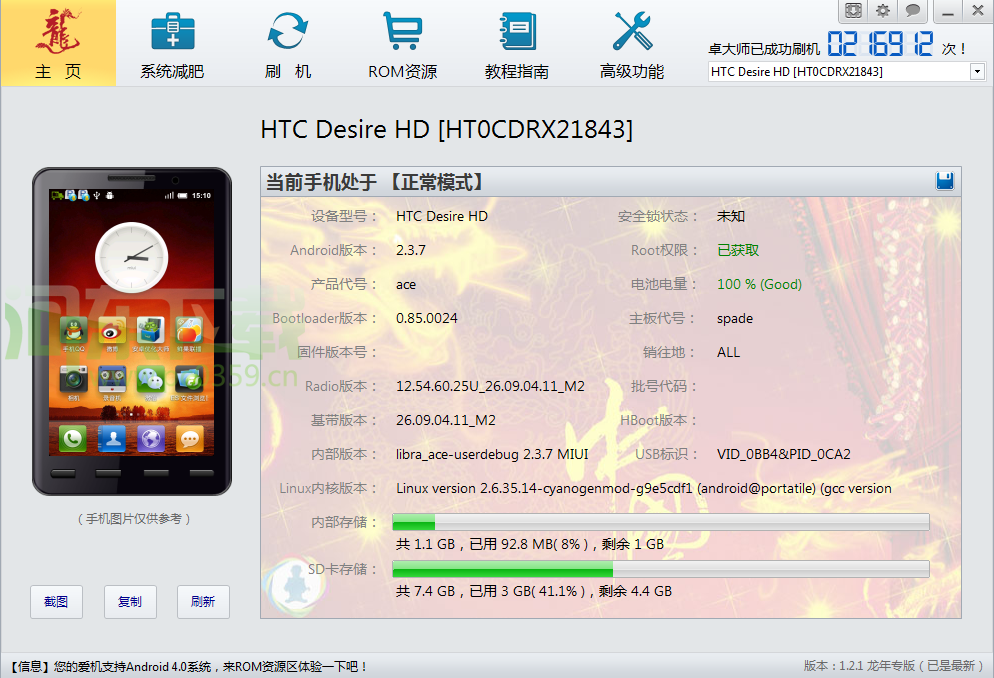This screenshot has width=994, height=678.
Task: Open the HTC Desire HD device dropdown
Action: click(x=977, y=71)
